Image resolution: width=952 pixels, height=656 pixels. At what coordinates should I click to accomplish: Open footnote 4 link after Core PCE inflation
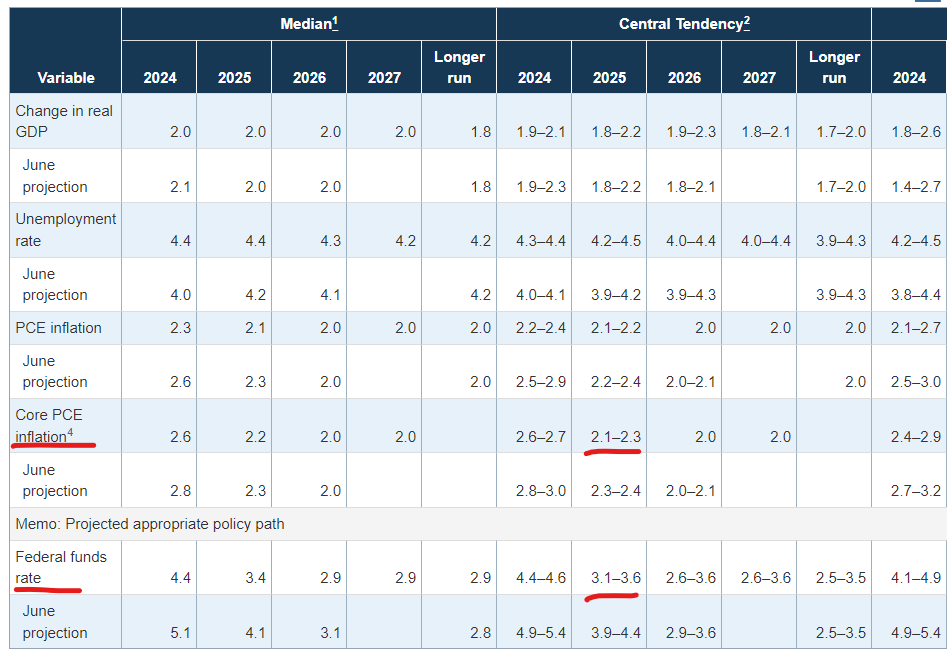(70, 432)
